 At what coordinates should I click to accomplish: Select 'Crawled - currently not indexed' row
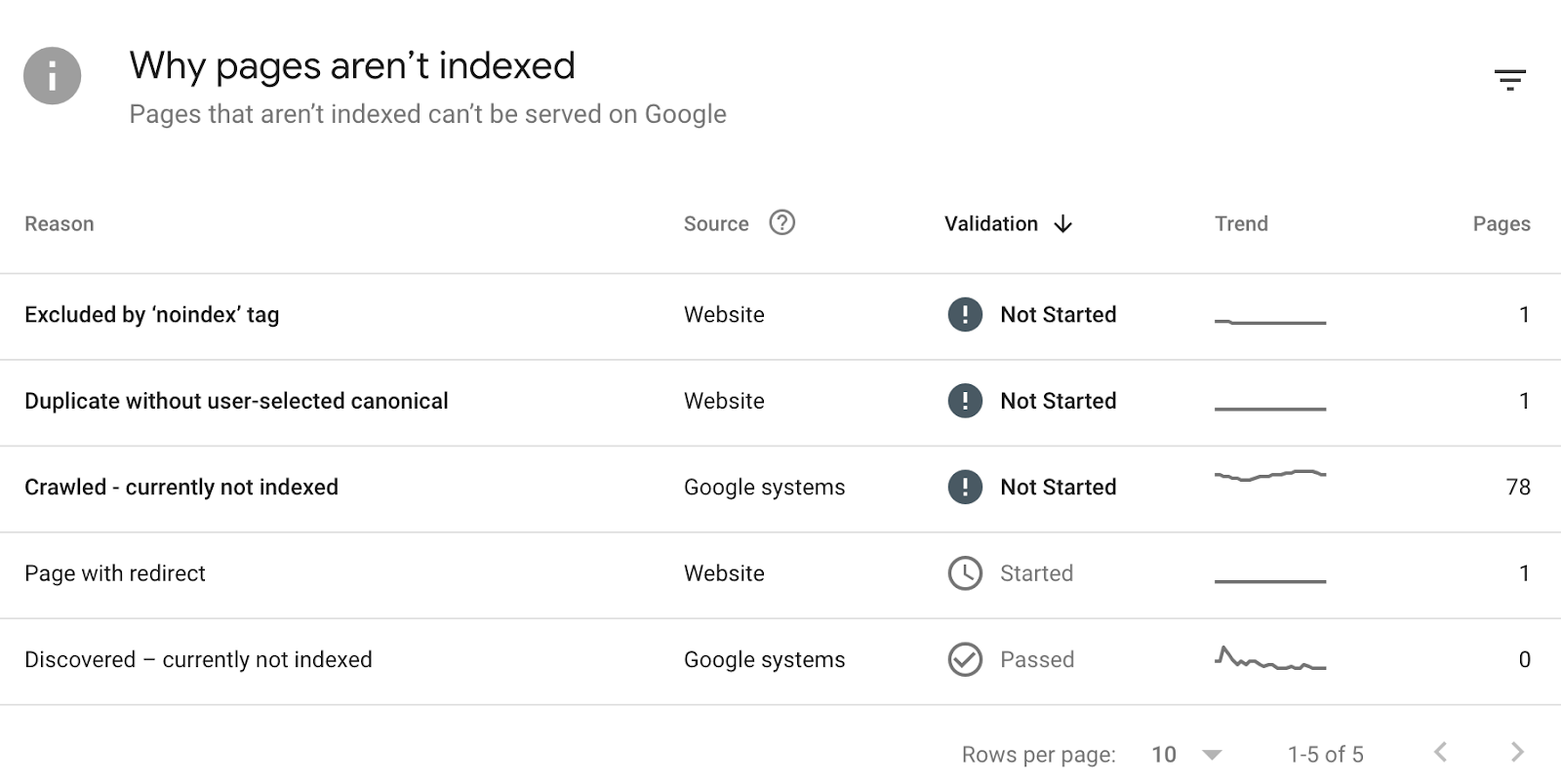click(x=181, y=488)
